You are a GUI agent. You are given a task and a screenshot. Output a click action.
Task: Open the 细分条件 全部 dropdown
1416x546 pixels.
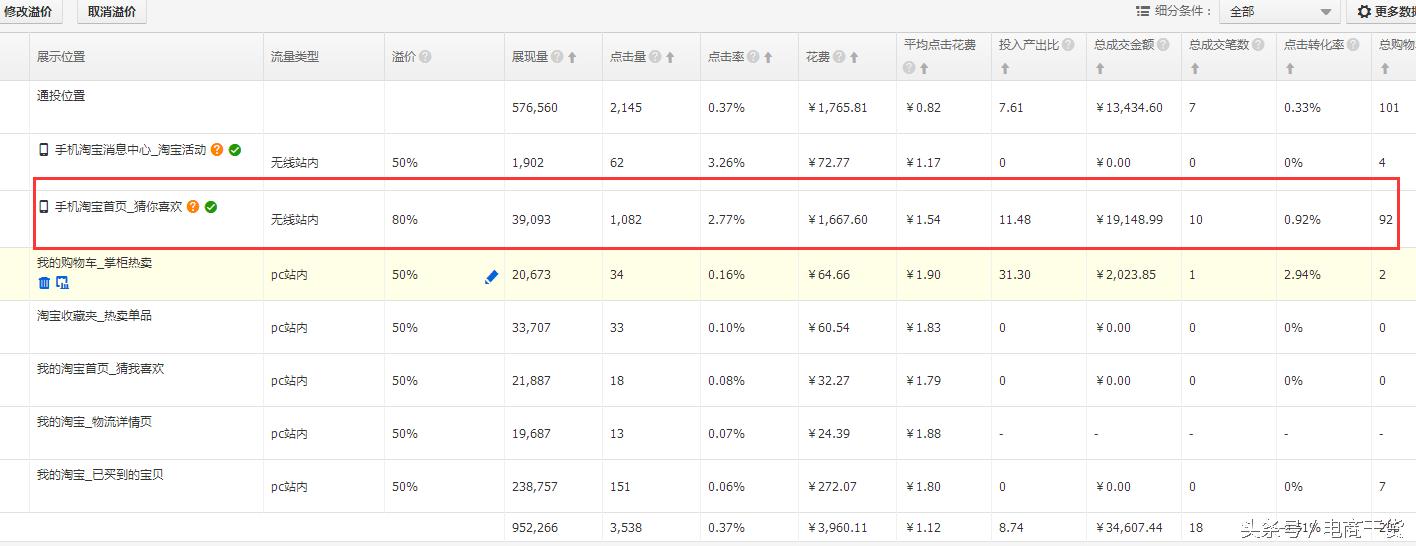1280,11
